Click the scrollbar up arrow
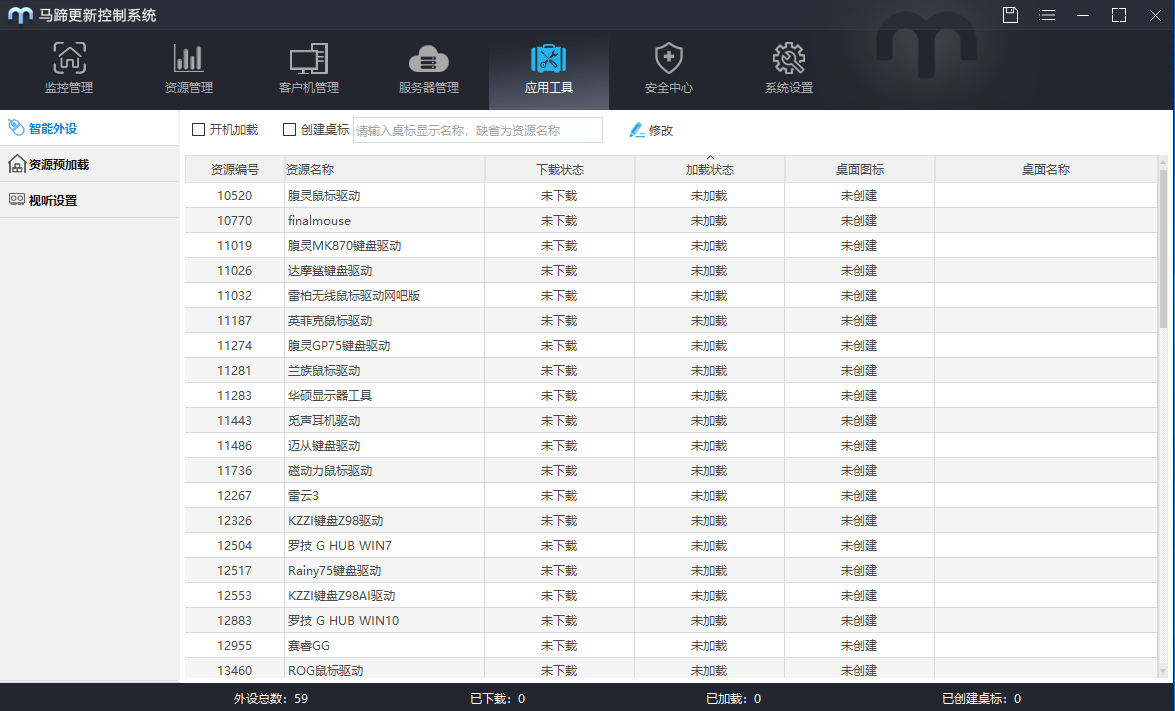The height and width of the screenshot is (711, 1175). point(1163,162)
